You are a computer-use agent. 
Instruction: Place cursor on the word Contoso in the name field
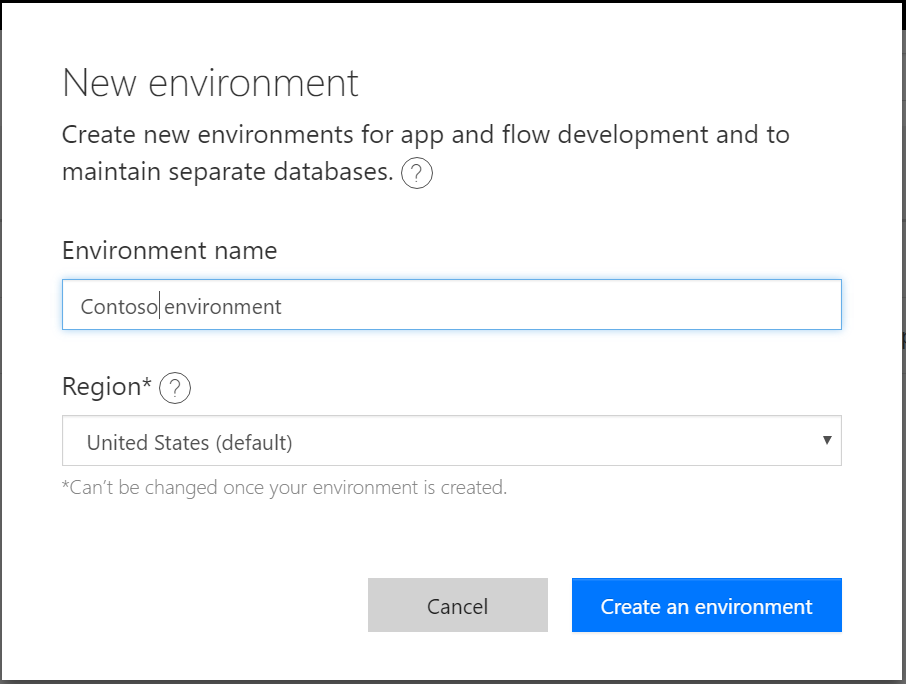coord(118,307)
